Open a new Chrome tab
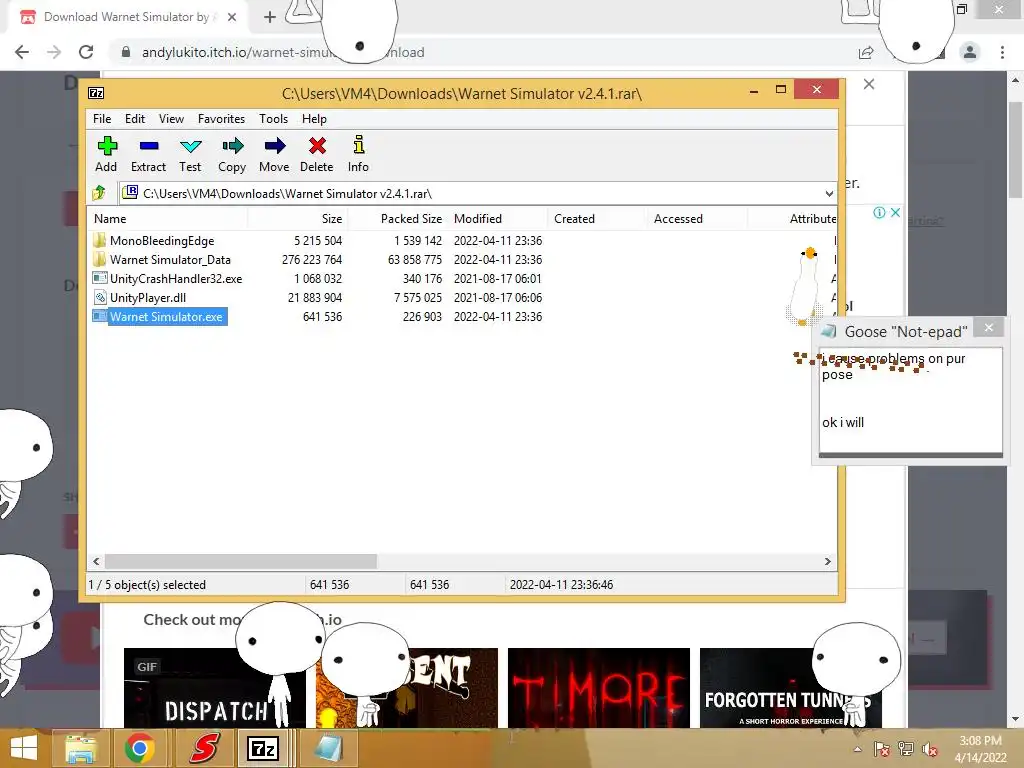Screen dimensions: 1024x768 point(270,17)
